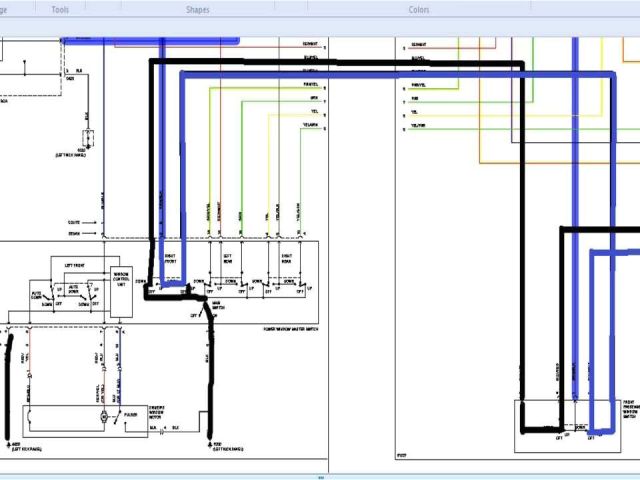Viewport: 640px width, 480px height.
Task: Click the Left Rear switch label
Action: (x=227, y=257)
